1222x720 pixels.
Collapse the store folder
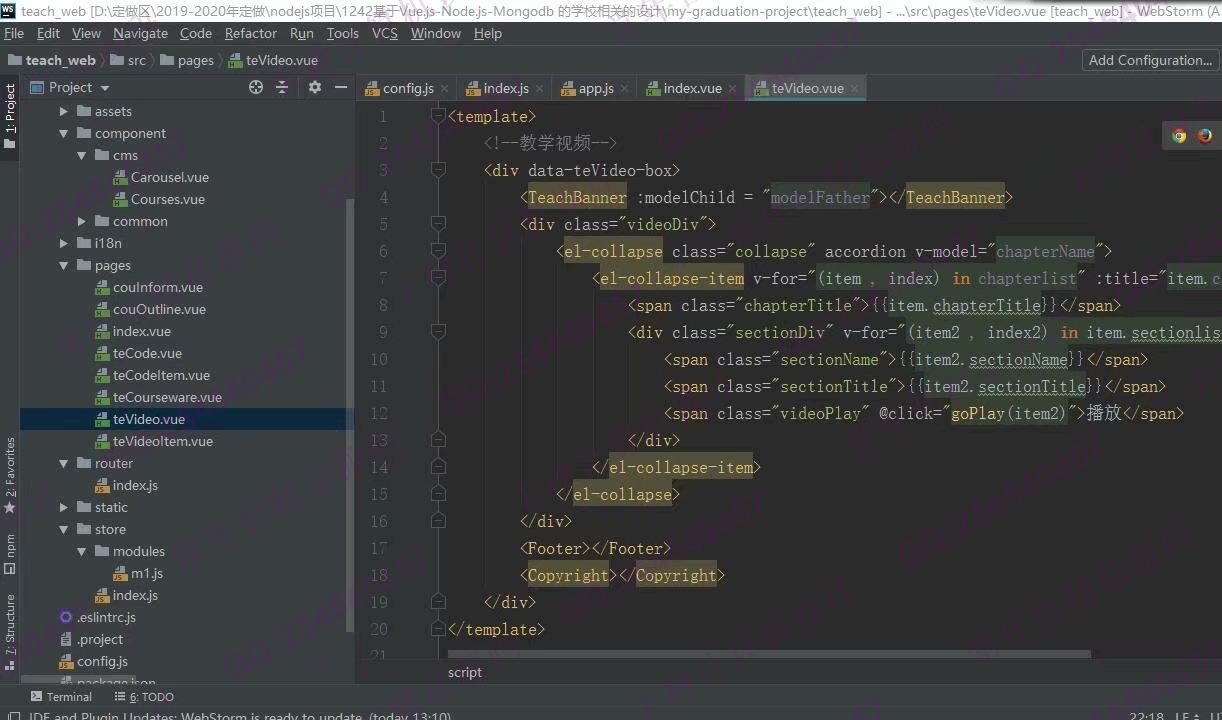pos(64,529)
